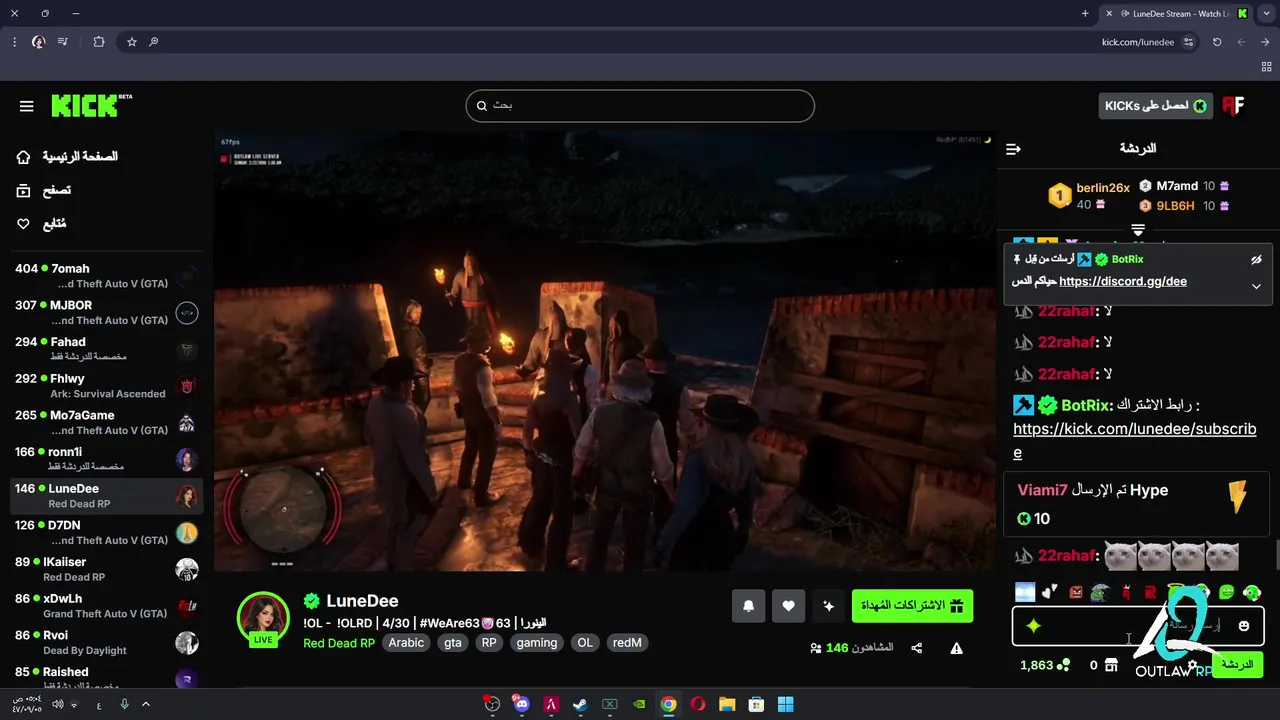Expand the pinned message chevron
The width and height of the screenshot is (1280, 720).
(x=1256, y=286)
